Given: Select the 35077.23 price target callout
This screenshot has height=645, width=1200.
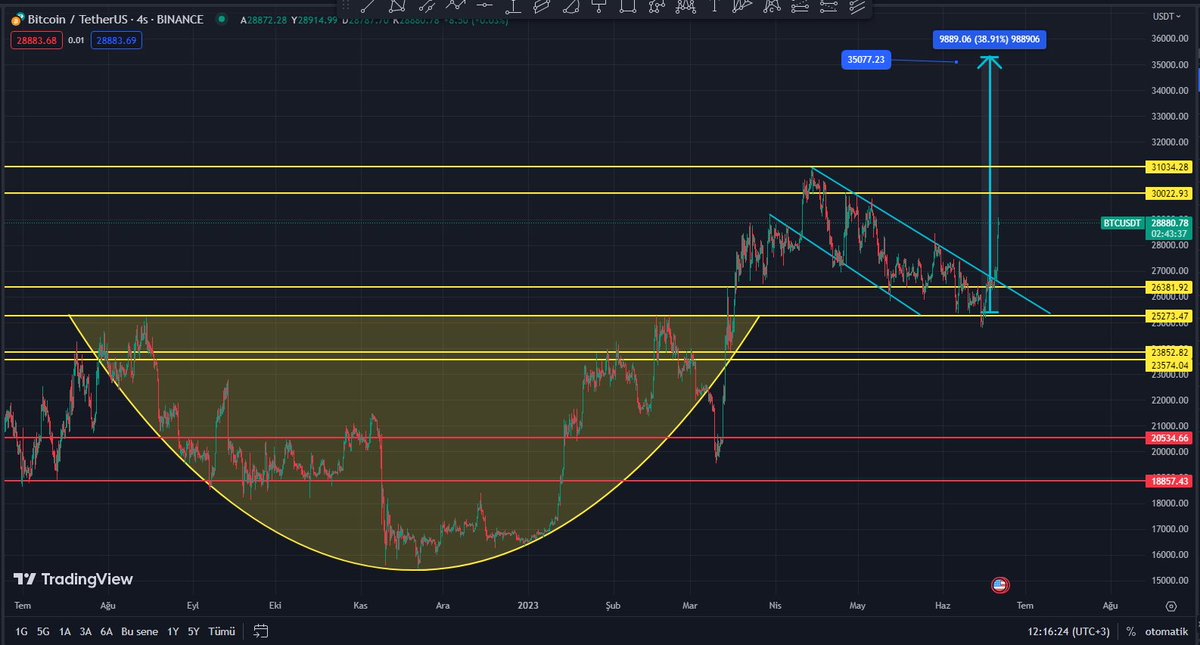Looking at the screenshot, I should [x=866, y=60].
